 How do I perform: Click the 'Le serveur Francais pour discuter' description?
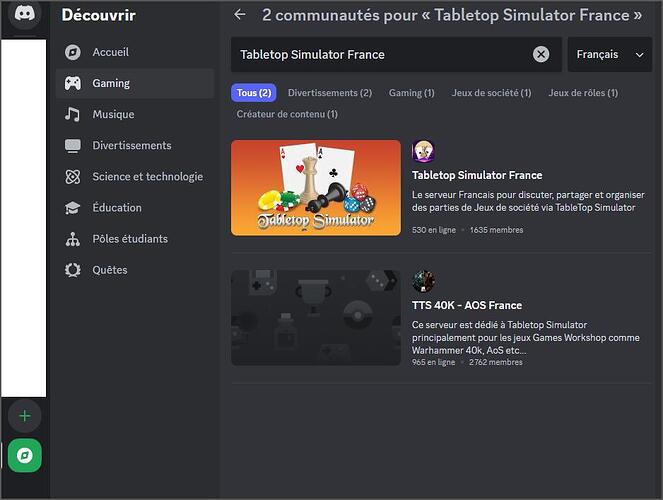coord(528,201)
